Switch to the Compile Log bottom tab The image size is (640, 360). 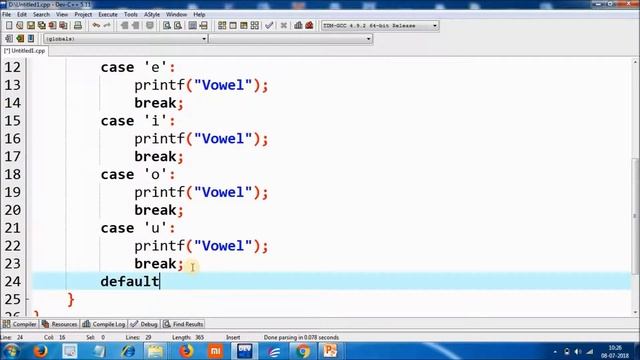tap(104, 324)
